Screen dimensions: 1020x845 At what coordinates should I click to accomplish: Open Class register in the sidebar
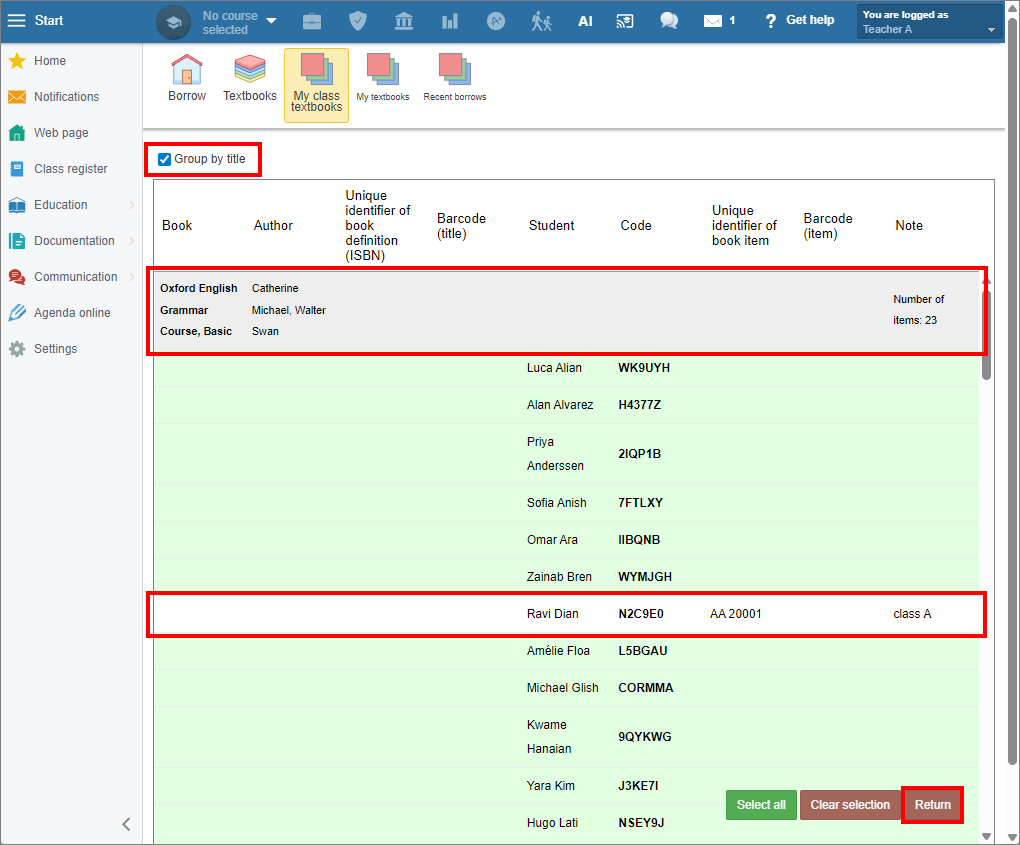pyautogui.click(x=72, y=169)
